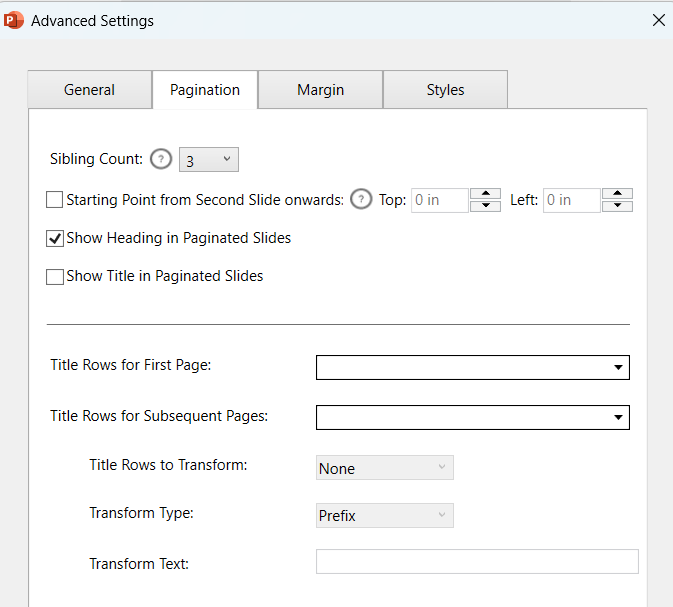
Task: Close the Advanced Settings dialog
Action: coord(658,20)
